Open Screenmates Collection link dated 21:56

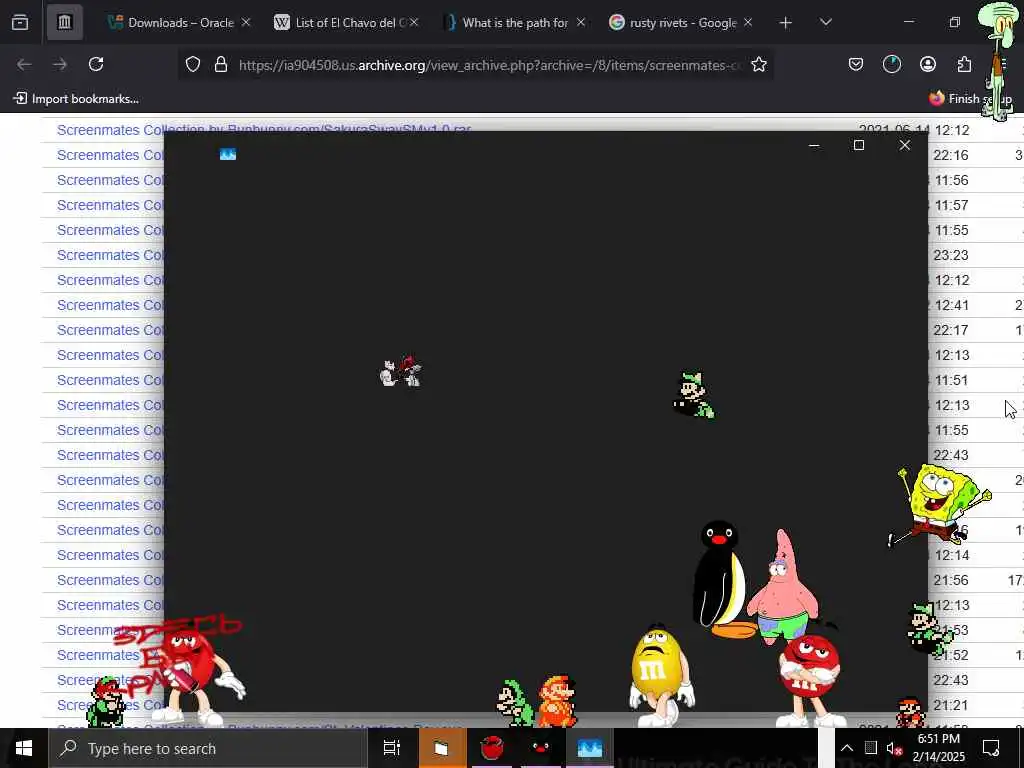coord(110,580)
